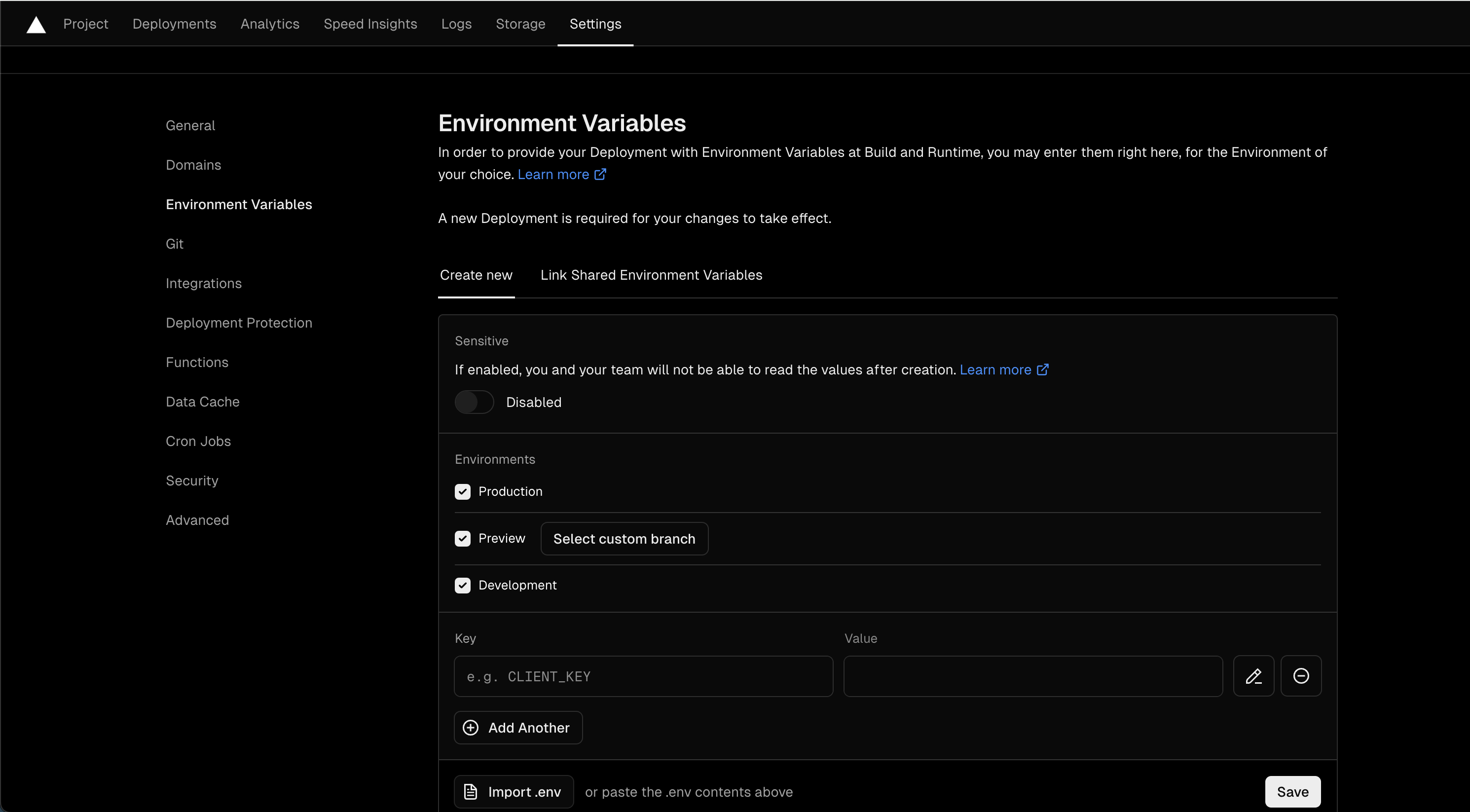Click the Save button

pos(1292,791)
